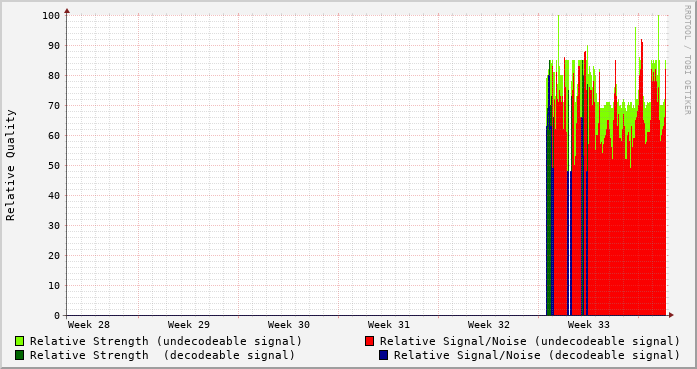
Task: Click the red undecodeable Signal/Noise swatch
Action: pyautogui.click(x=369, y=341)
